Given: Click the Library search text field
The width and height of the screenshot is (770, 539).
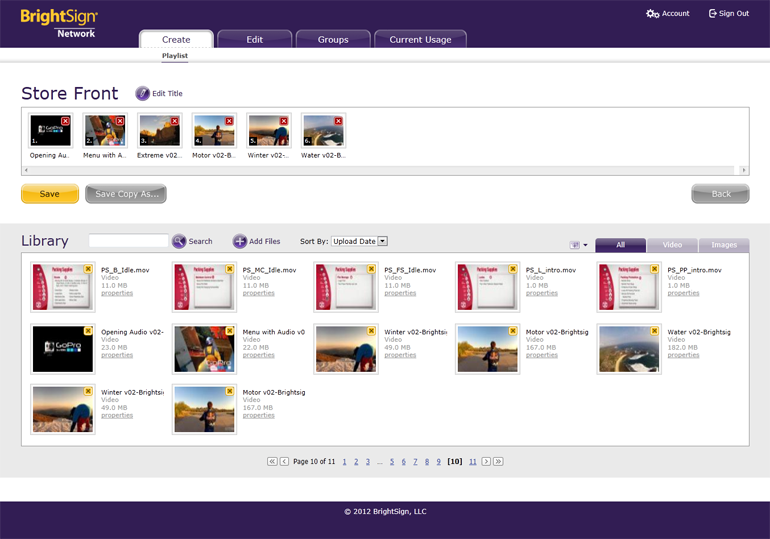Looking at the screenshot, I should [x=128, y=241].
